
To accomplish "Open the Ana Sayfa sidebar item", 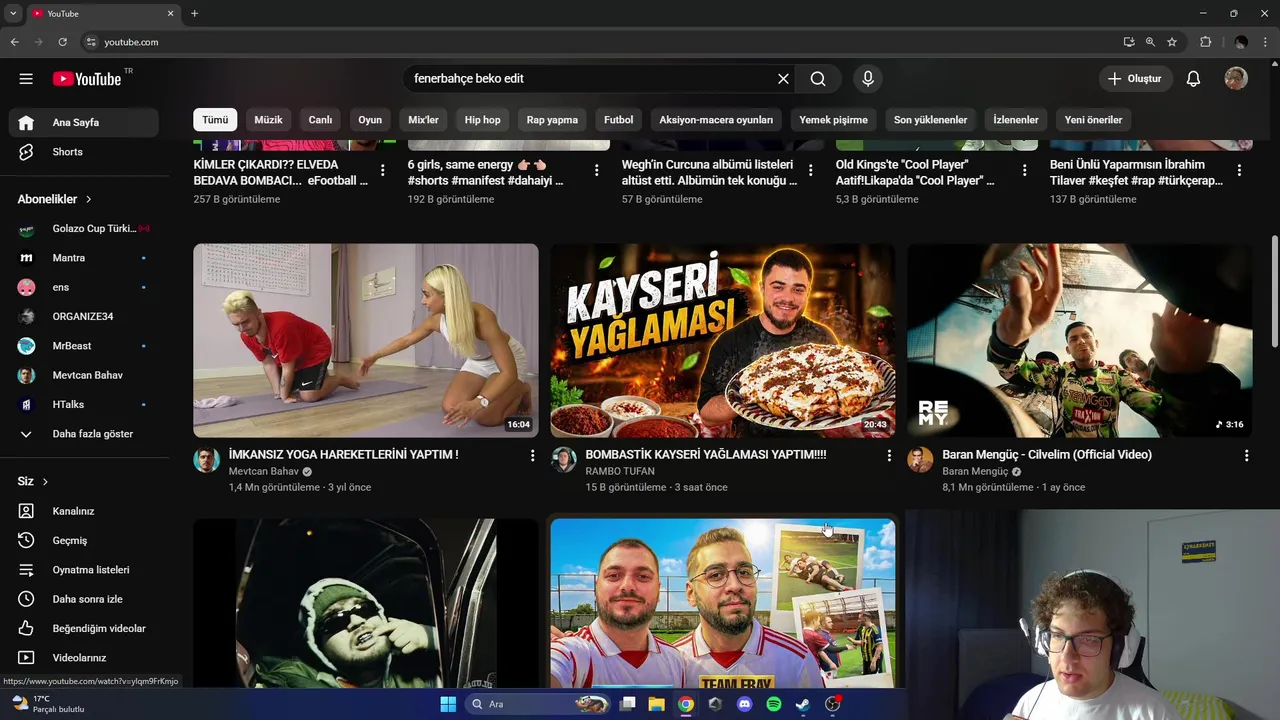I will coord(84,123).
